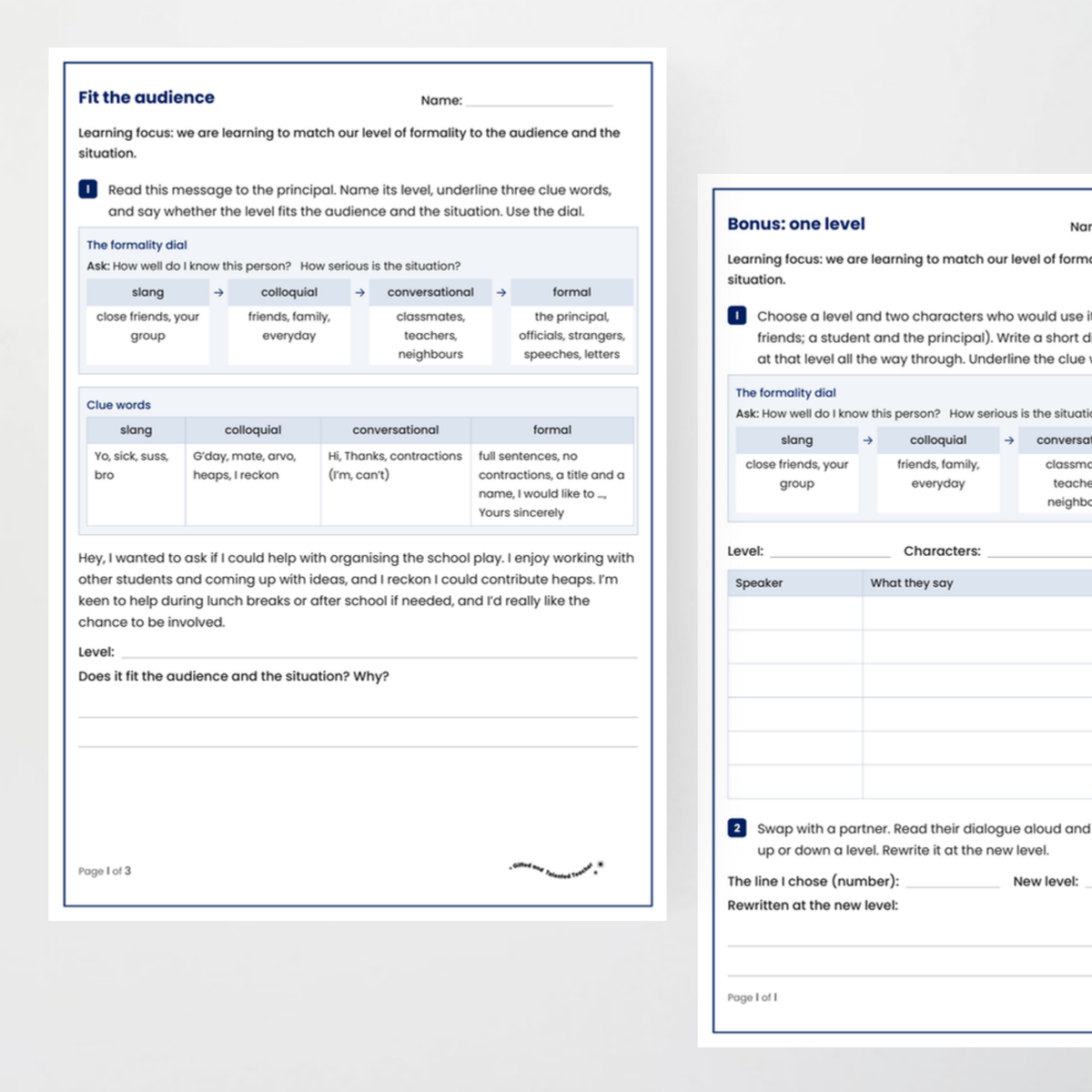Viewport: 1092px width, 1092px height.
Task: Click arrow between conversational and formal, Fit the audience page
Action: (501, 292)
